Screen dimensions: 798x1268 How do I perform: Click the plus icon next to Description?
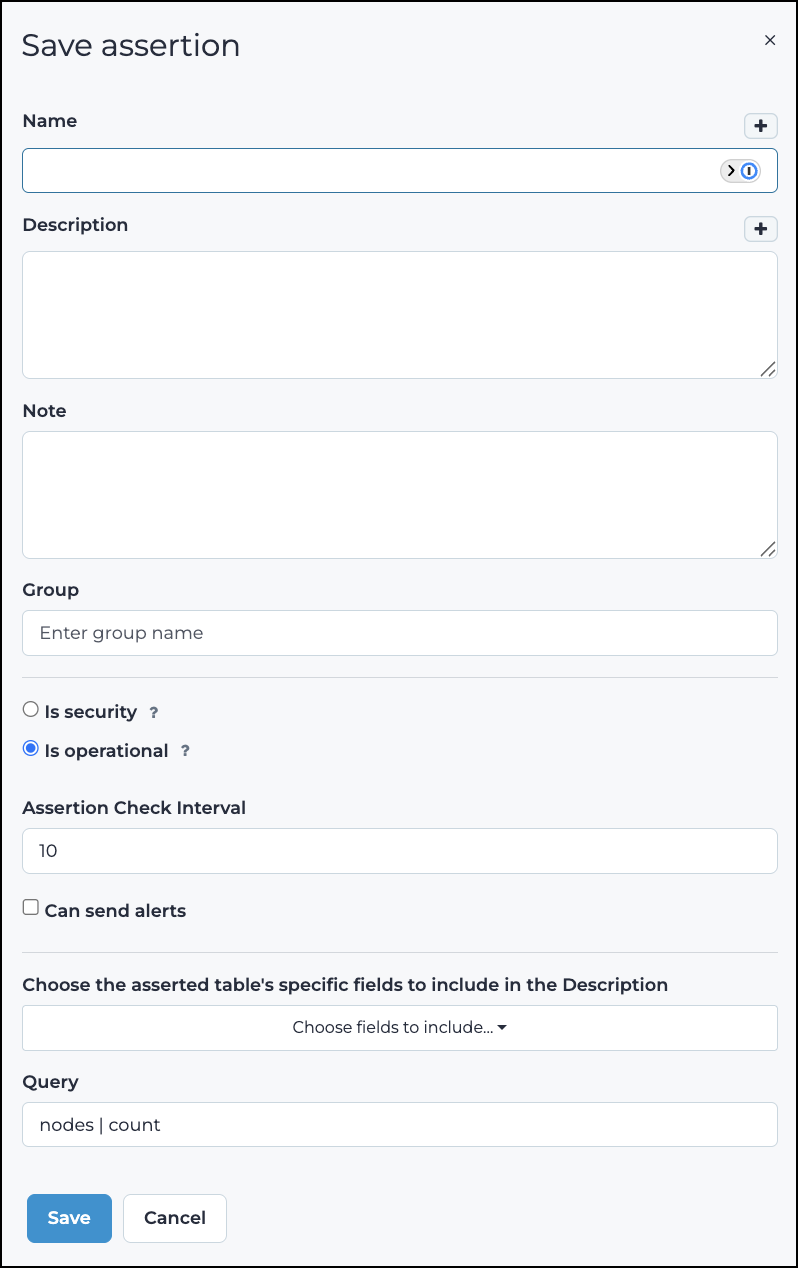pos(761,229)
